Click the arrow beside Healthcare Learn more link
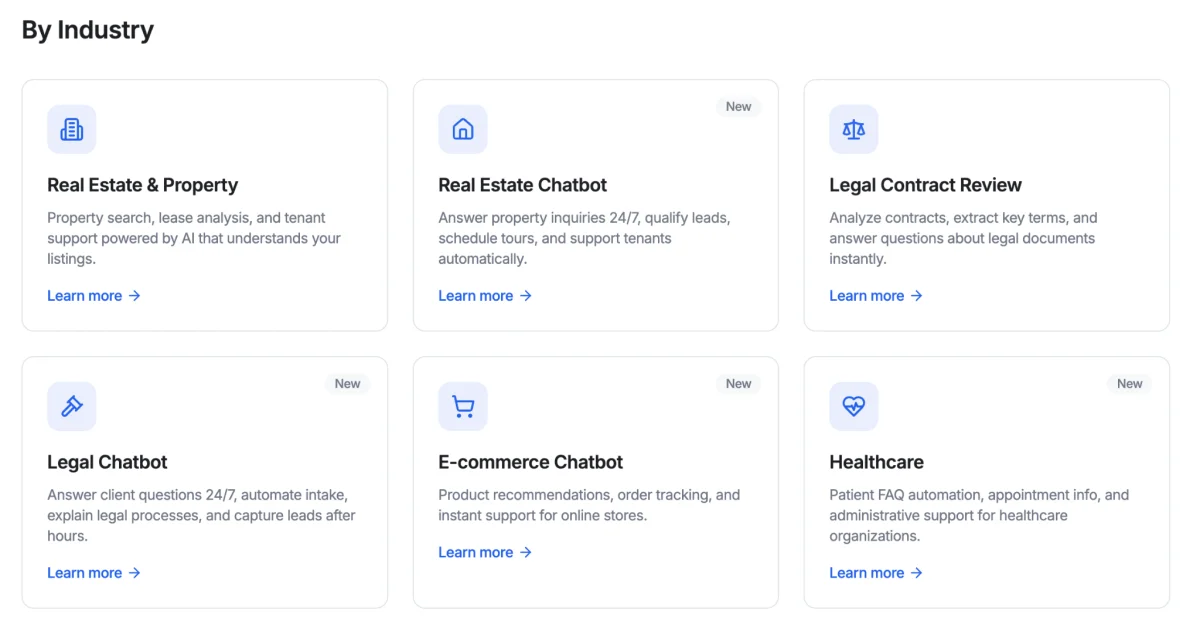Image resolution: width=1200 pixels, height=621 pixels. coord(918,572)
